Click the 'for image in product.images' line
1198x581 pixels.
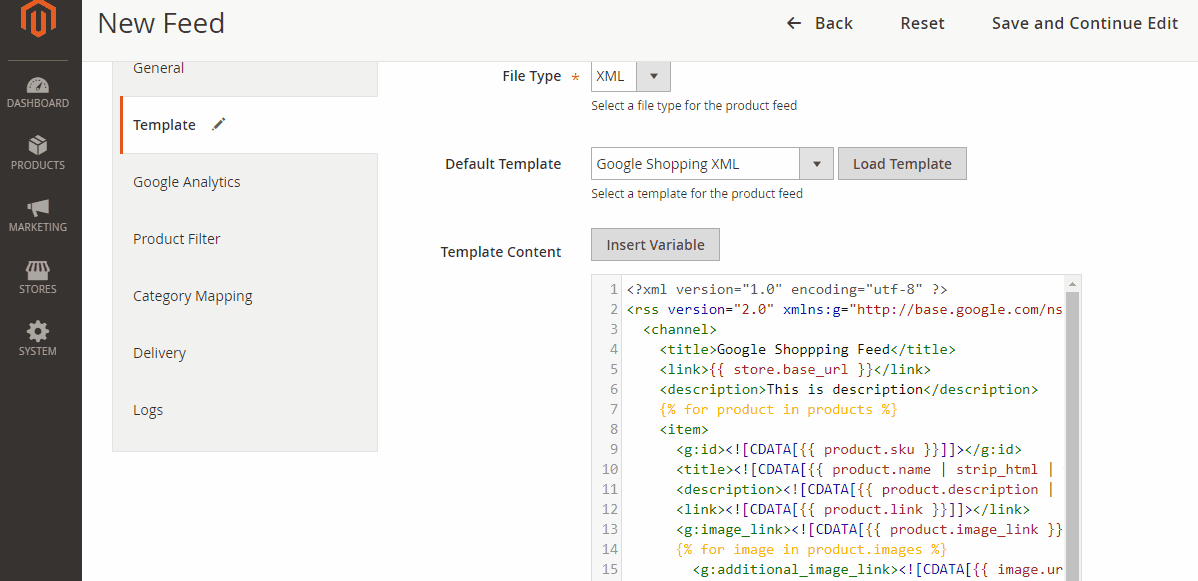(x=811, y=548)
